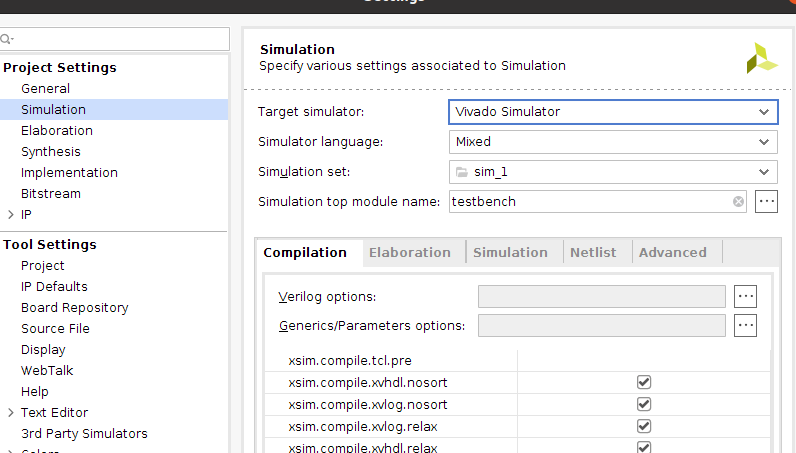Image resolution: width=796 pixels, height=453 pixels.
Task: Click the xsim.compile.tcl.pre row
Action: tap(517, 361)
